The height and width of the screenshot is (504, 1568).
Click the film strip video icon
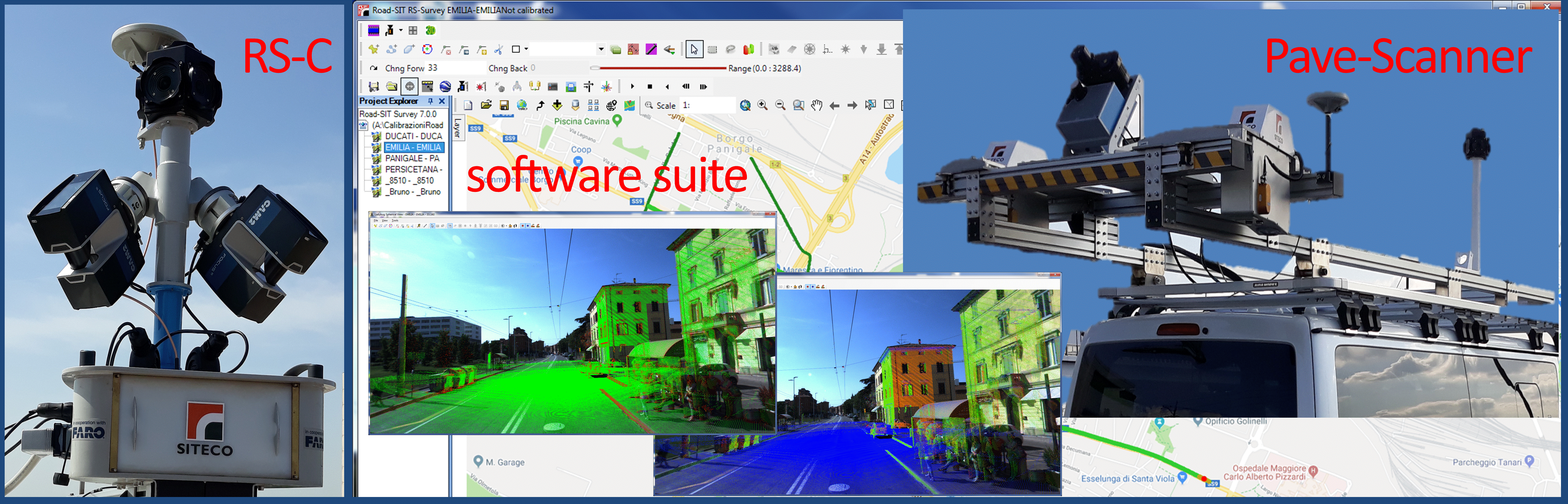tap(374, 30)
